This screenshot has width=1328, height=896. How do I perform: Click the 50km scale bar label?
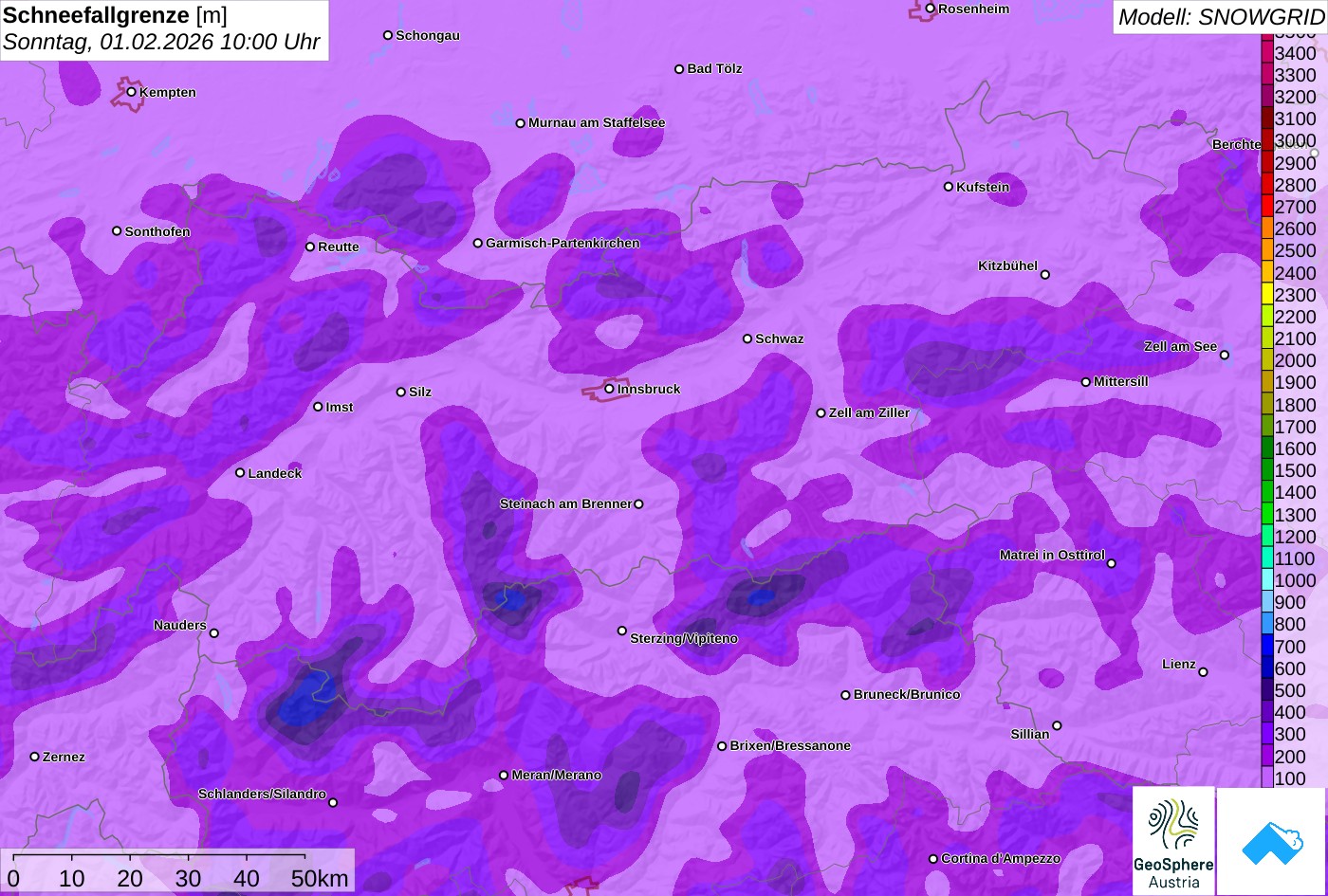click(x=320, y=879)
